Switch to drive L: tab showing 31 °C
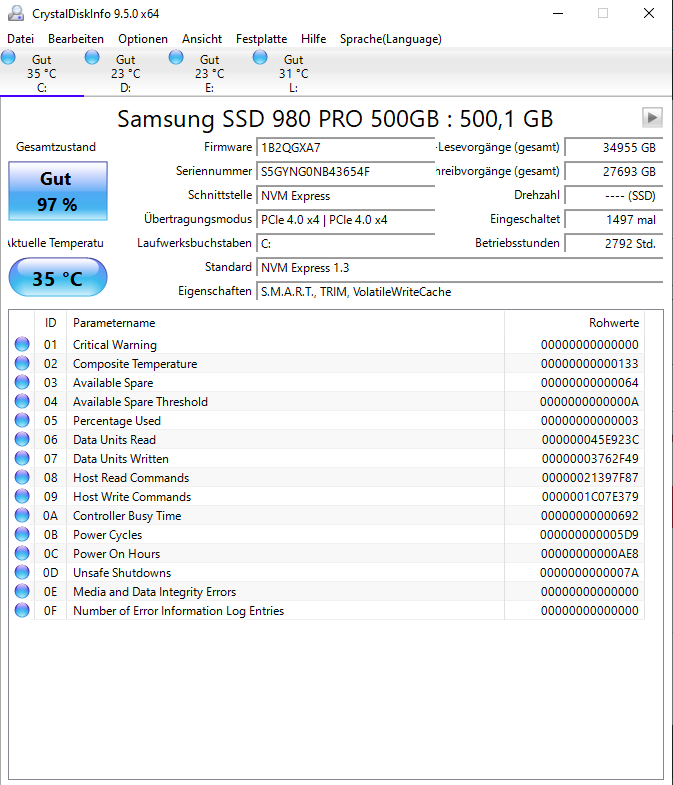 pyautogui.click(x=293, y=73)
